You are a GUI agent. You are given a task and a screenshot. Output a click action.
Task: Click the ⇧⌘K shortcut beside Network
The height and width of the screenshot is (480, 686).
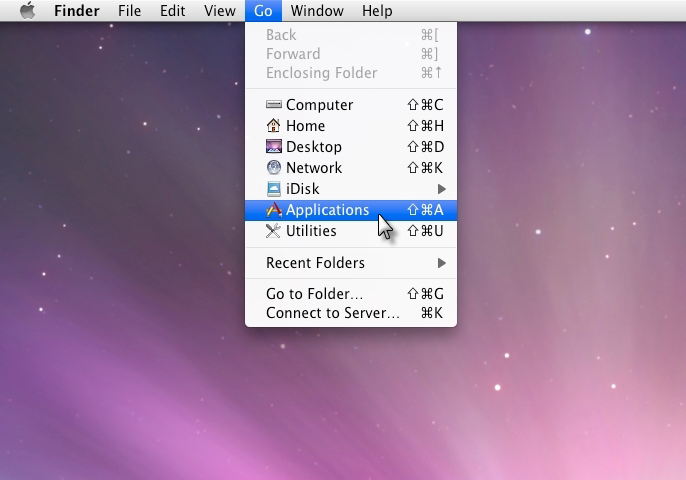(x=425, y=168)
